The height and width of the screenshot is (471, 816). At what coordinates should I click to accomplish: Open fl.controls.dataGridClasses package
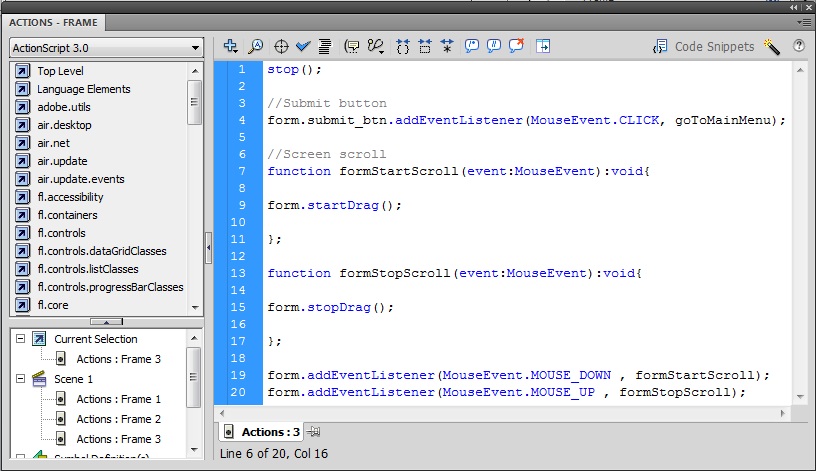[x=102, y=251]
